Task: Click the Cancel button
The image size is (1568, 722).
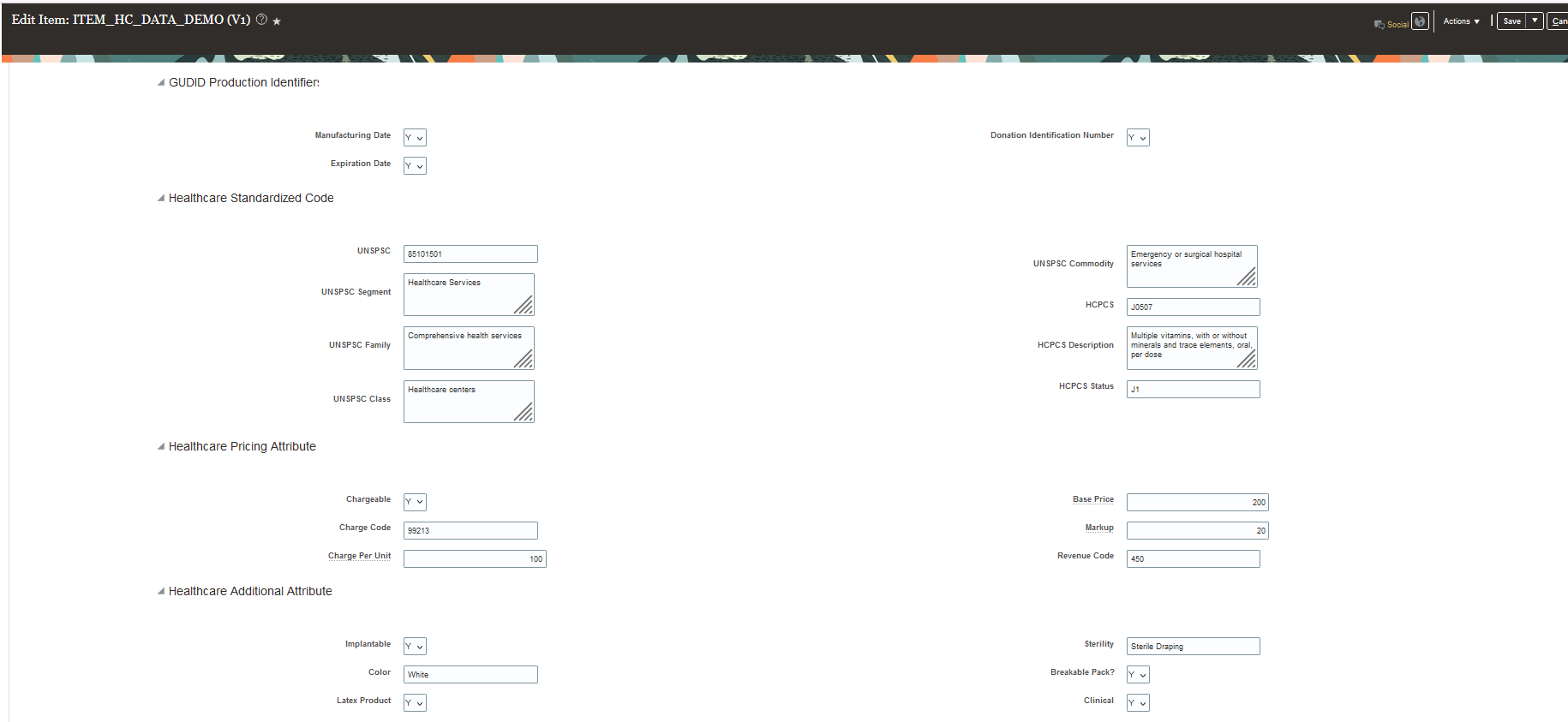Action: [1559, 21]
